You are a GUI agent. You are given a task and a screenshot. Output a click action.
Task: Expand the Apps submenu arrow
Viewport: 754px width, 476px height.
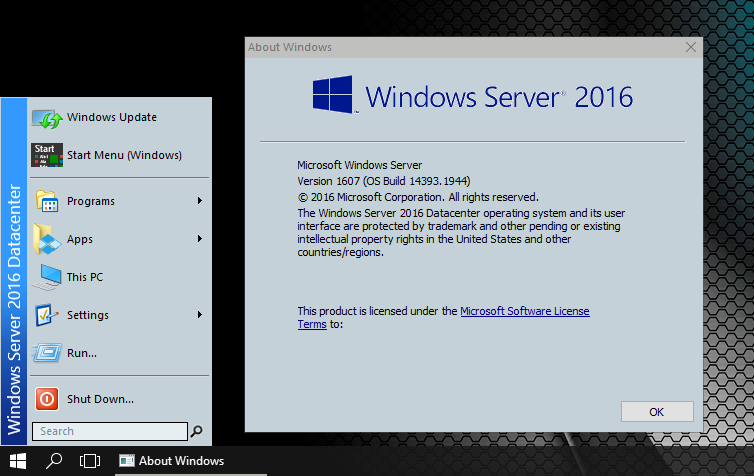click(x=200, y=239)
